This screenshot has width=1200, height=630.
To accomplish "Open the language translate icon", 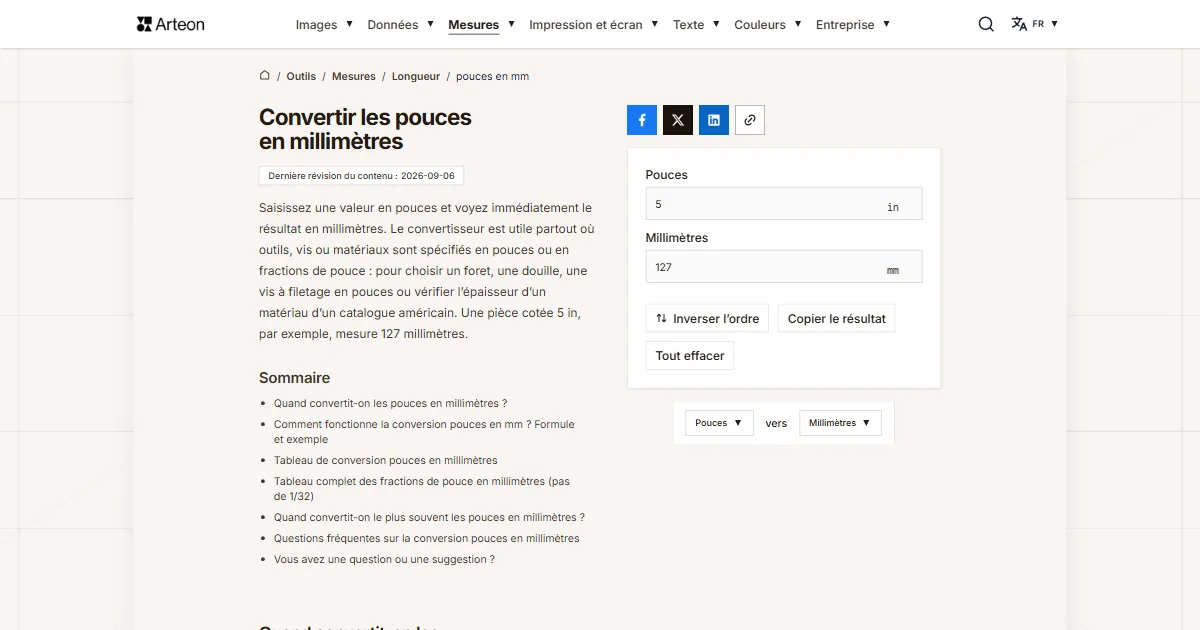I will (x=1019, y=24).
